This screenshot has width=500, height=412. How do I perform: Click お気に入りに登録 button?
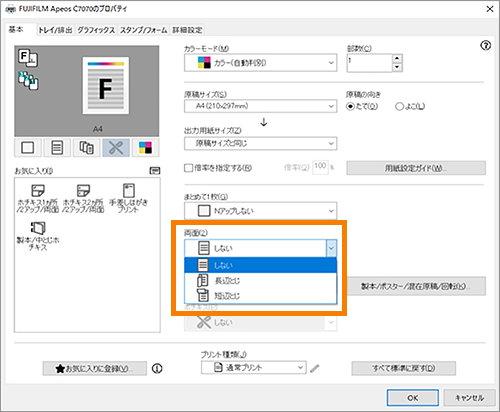click(95, 368)
